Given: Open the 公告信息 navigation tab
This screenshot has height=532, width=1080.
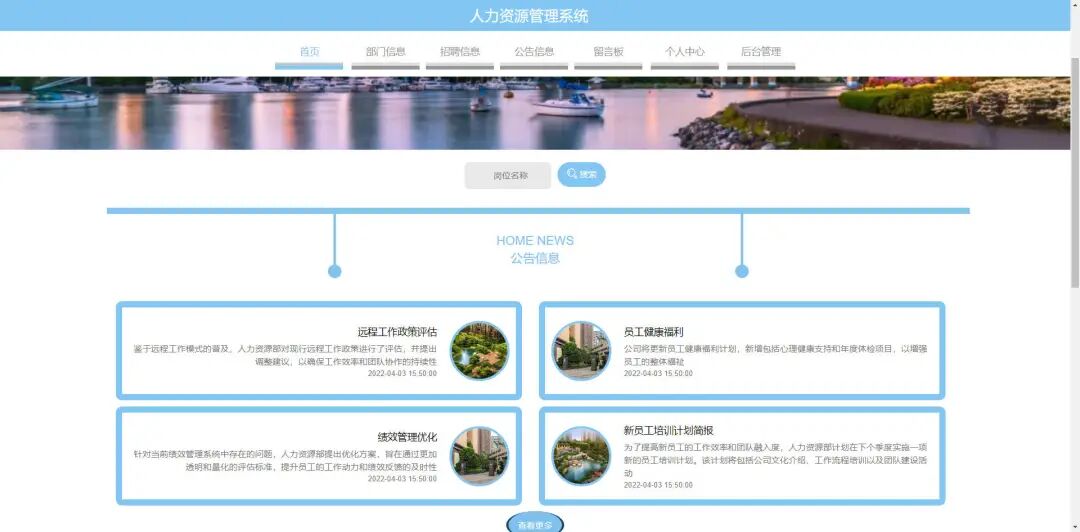Looking at the screenshot, I should coord(534,52).
